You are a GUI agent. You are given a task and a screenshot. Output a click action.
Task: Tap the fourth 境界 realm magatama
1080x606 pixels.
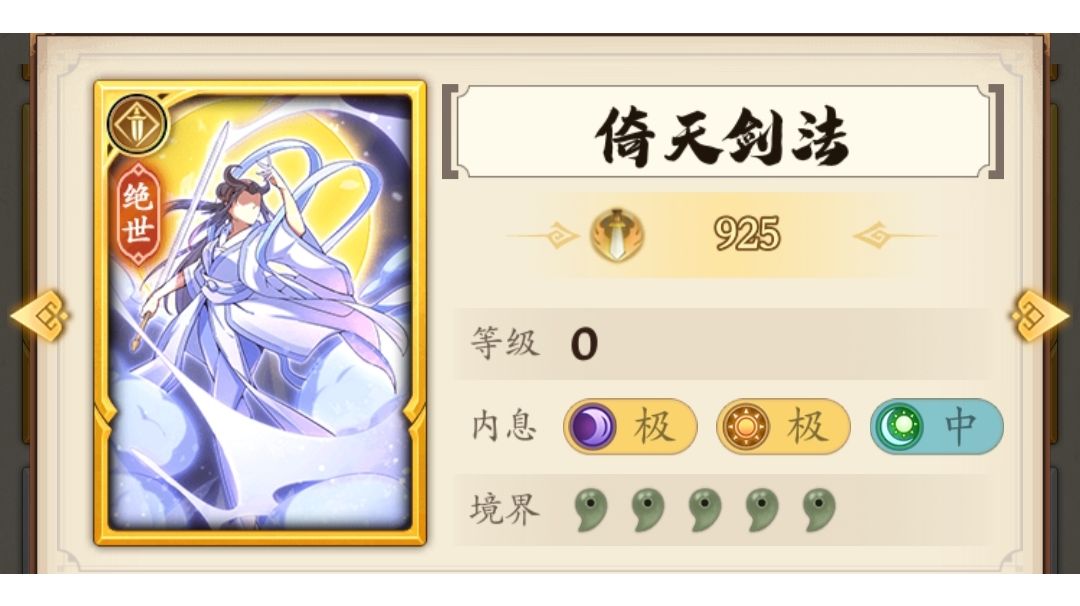pos(762,510)
